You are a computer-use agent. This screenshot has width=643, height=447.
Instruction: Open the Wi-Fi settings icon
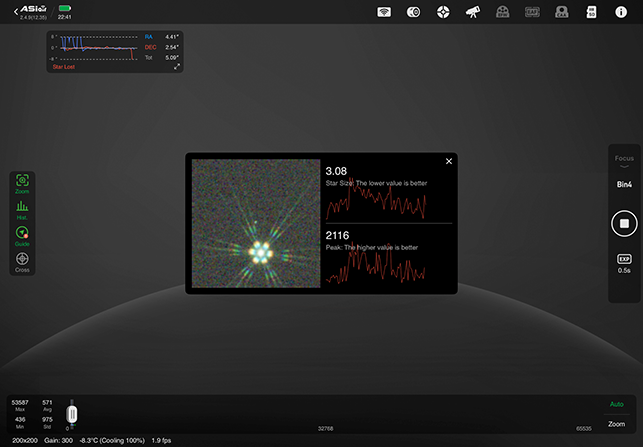tap(384, 12)
